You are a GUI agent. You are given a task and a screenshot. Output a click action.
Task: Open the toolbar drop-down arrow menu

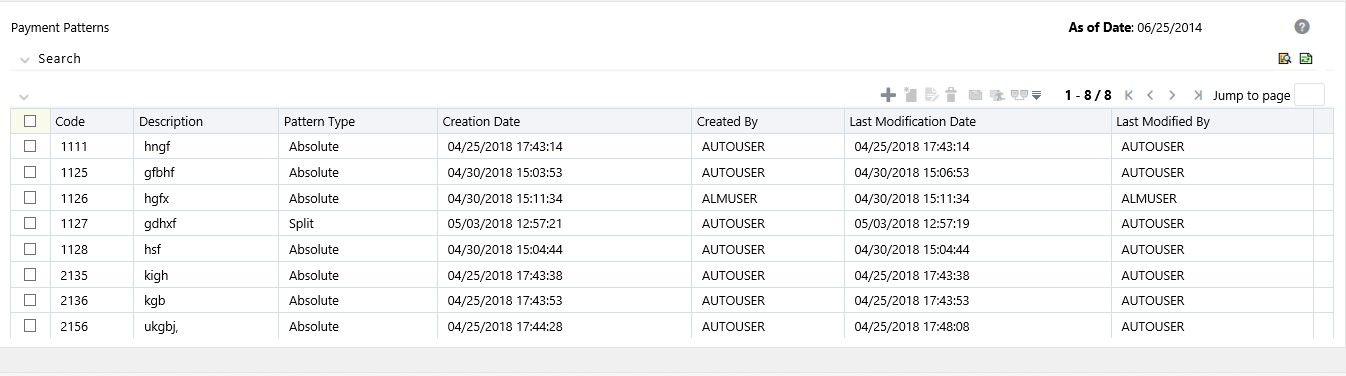click(1036, 96)
